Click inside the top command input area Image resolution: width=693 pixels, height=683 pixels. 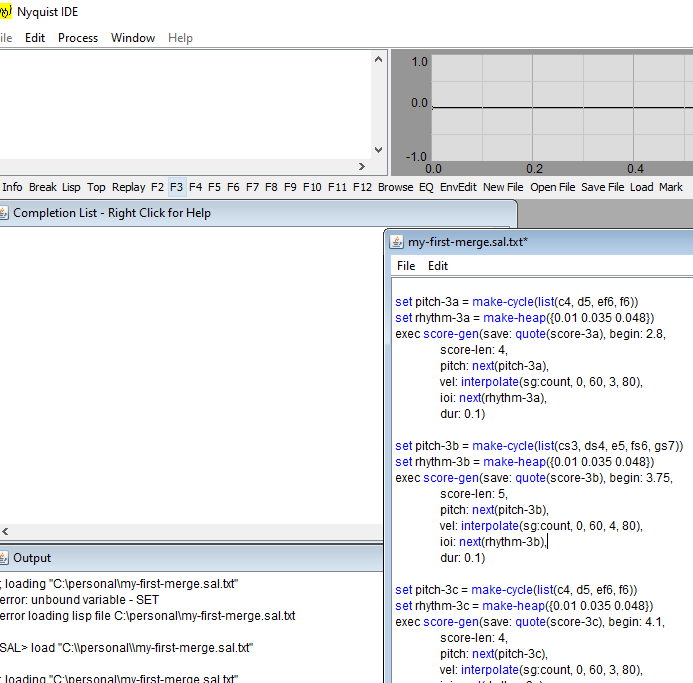pos(186,105)
